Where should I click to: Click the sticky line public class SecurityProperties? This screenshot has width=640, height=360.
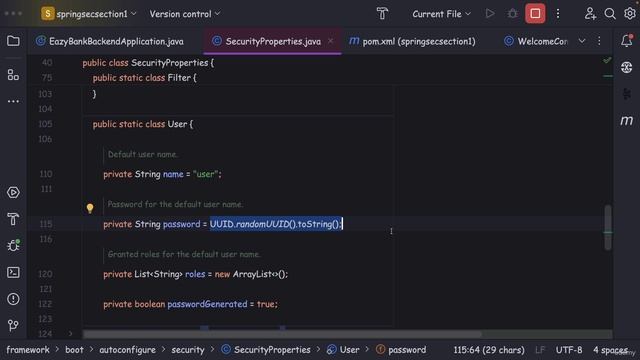148,62
